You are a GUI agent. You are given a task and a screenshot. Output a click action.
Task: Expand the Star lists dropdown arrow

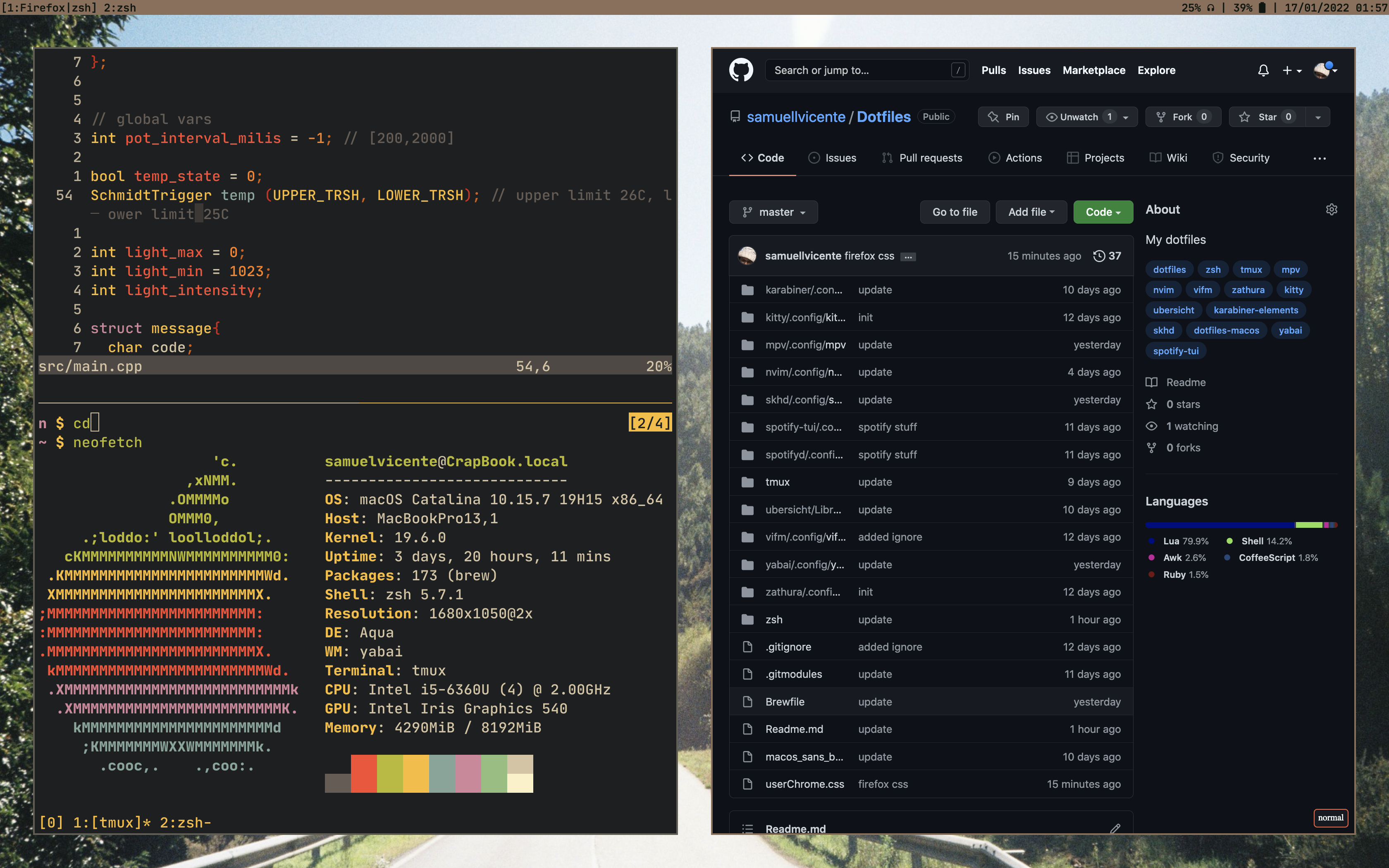(1318, 117)
